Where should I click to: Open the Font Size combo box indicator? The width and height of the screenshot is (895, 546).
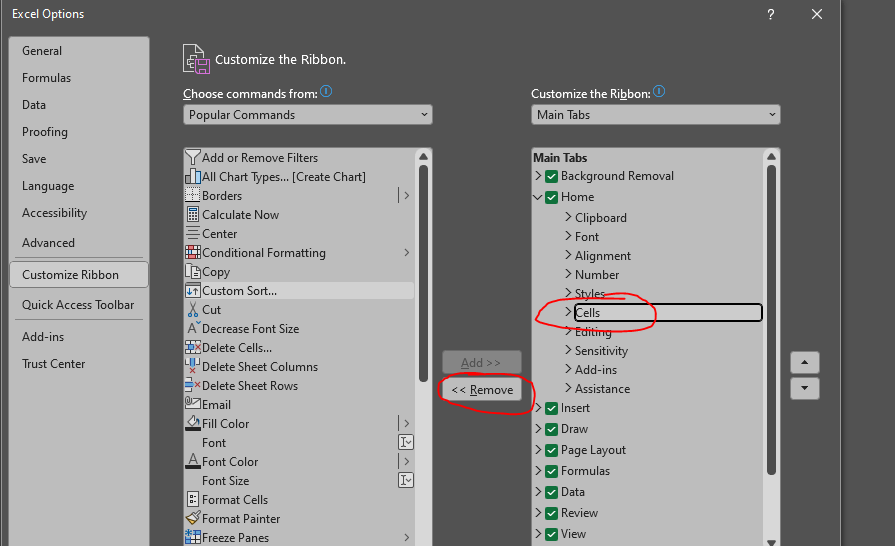[405, 480]
